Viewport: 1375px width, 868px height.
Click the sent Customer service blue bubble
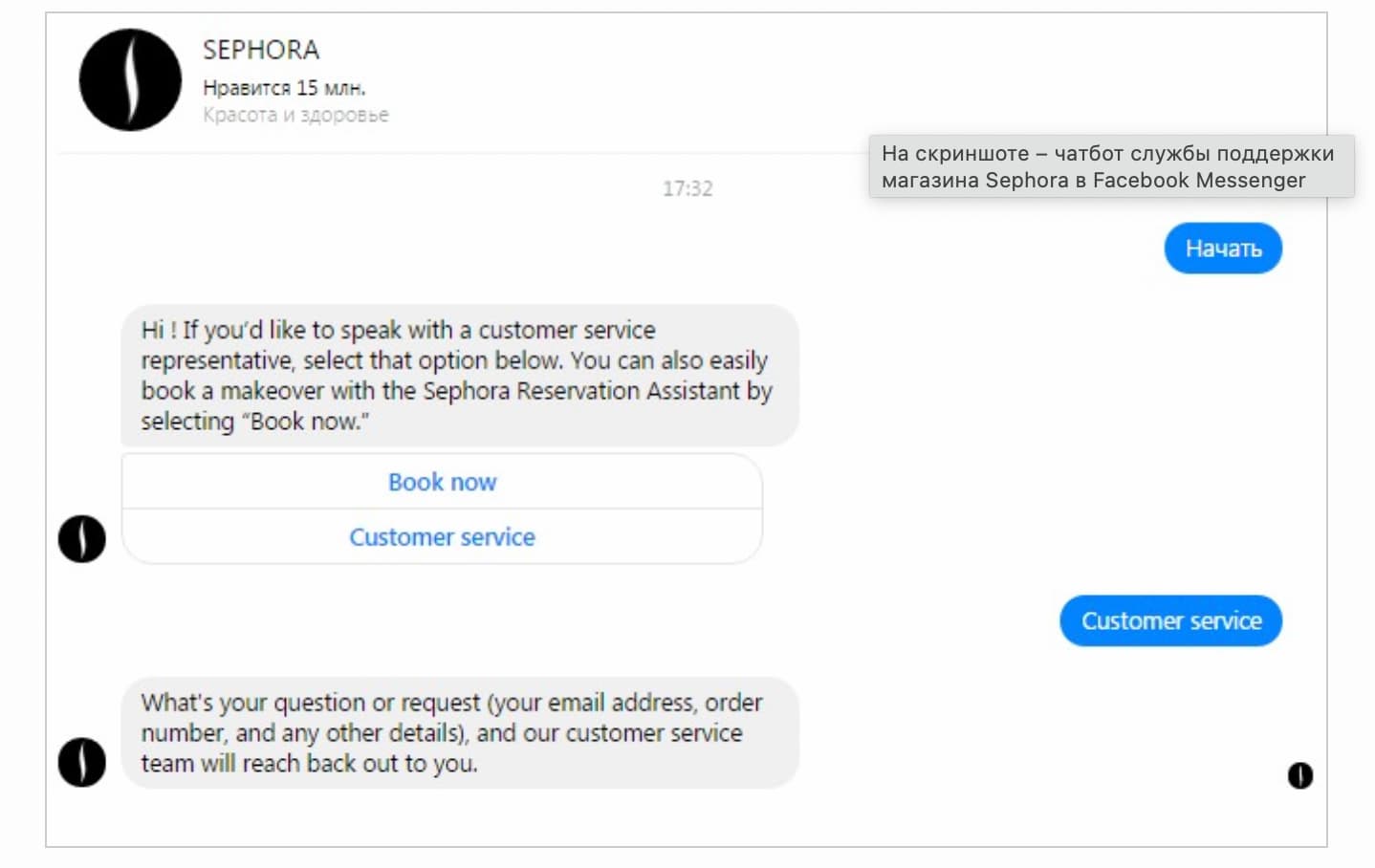[x=1170, y=620]
